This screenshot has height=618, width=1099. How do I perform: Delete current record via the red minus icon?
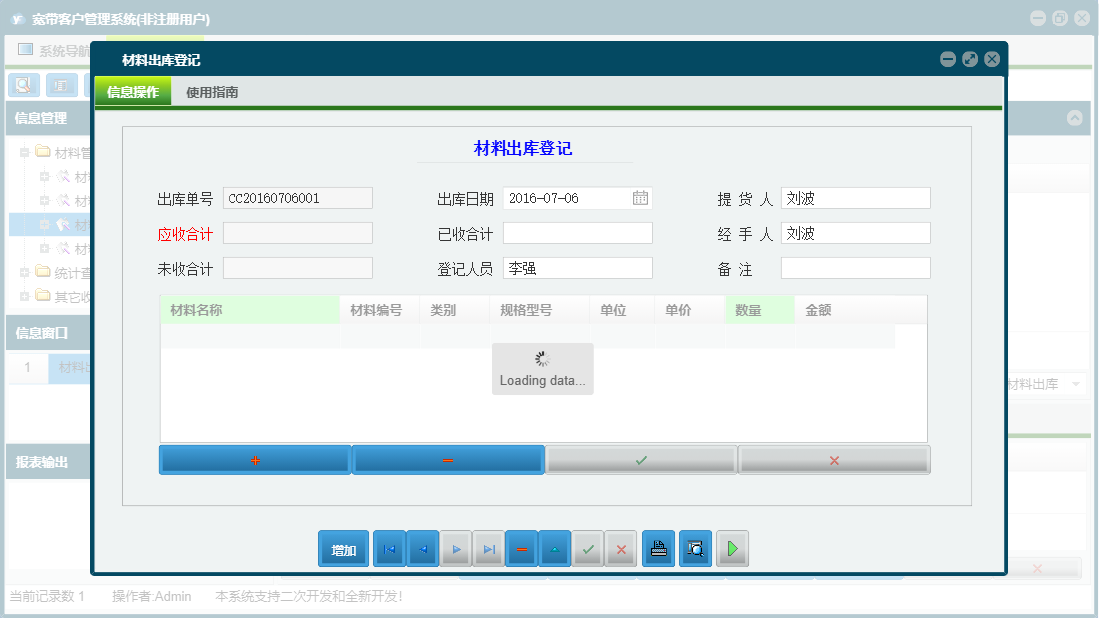(x=521, y=548)
